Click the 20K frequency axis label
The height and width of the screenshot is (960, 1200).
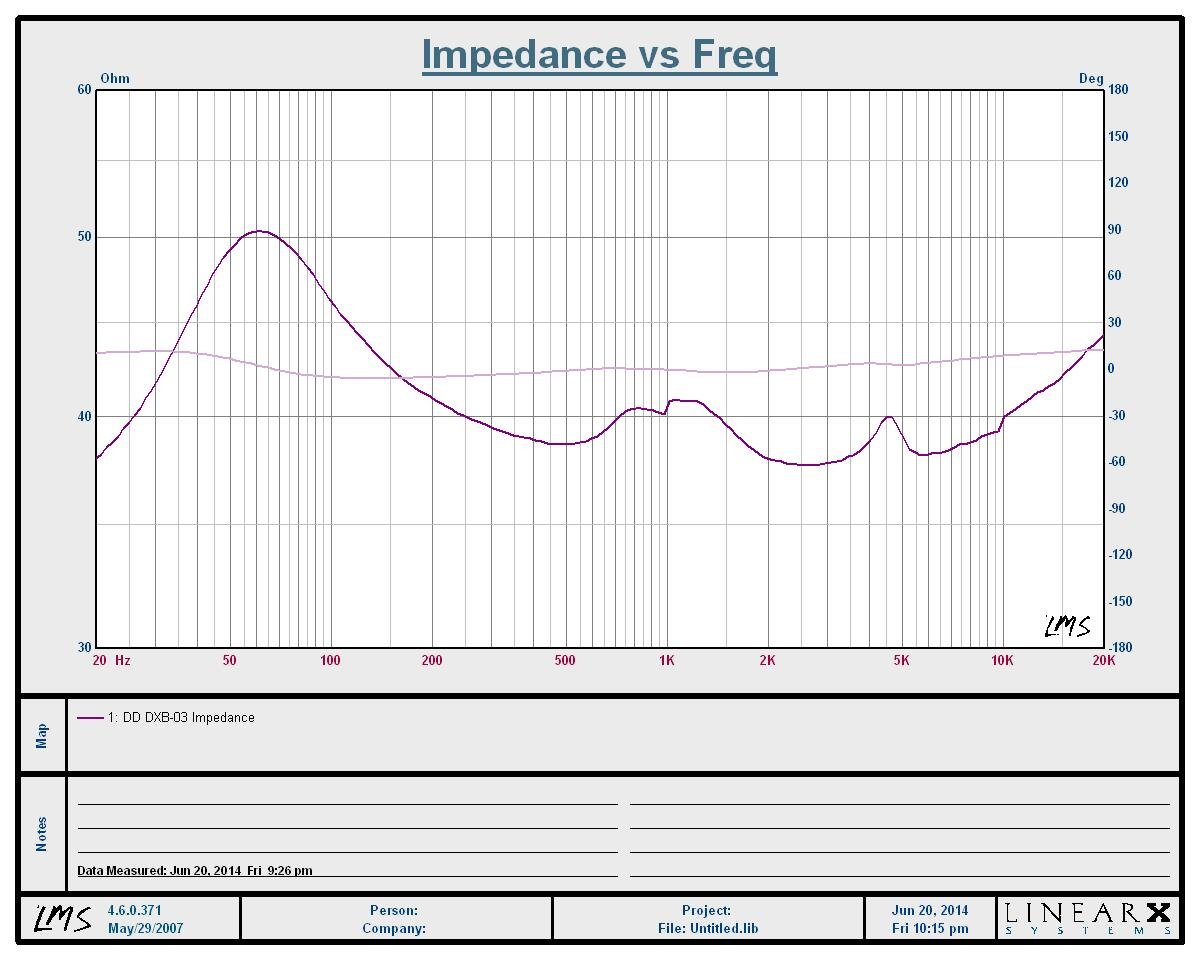point(1103,660)
